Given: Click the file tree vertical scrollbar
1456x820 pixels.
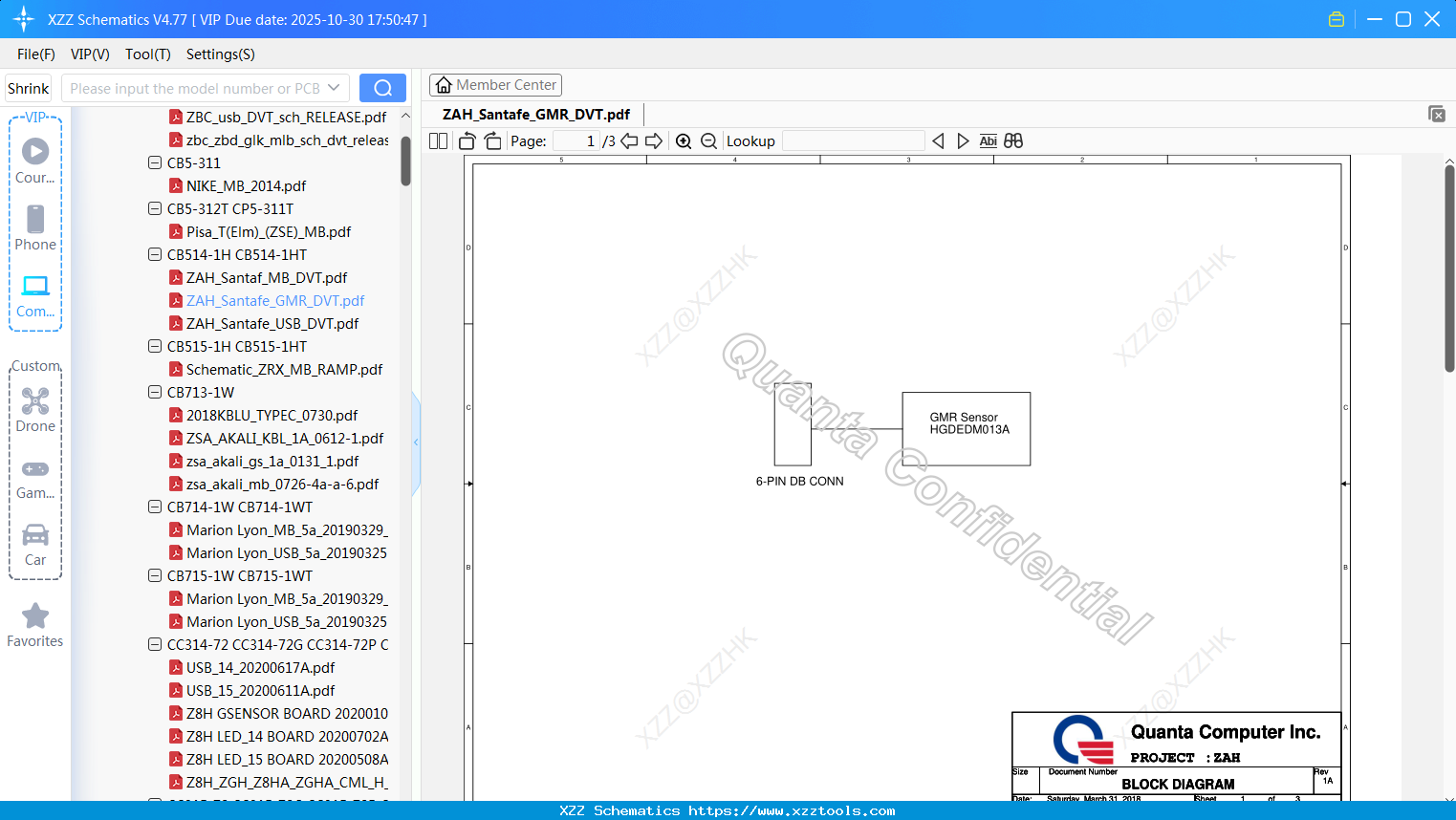Looking at the screenshot, I should 405,160.
